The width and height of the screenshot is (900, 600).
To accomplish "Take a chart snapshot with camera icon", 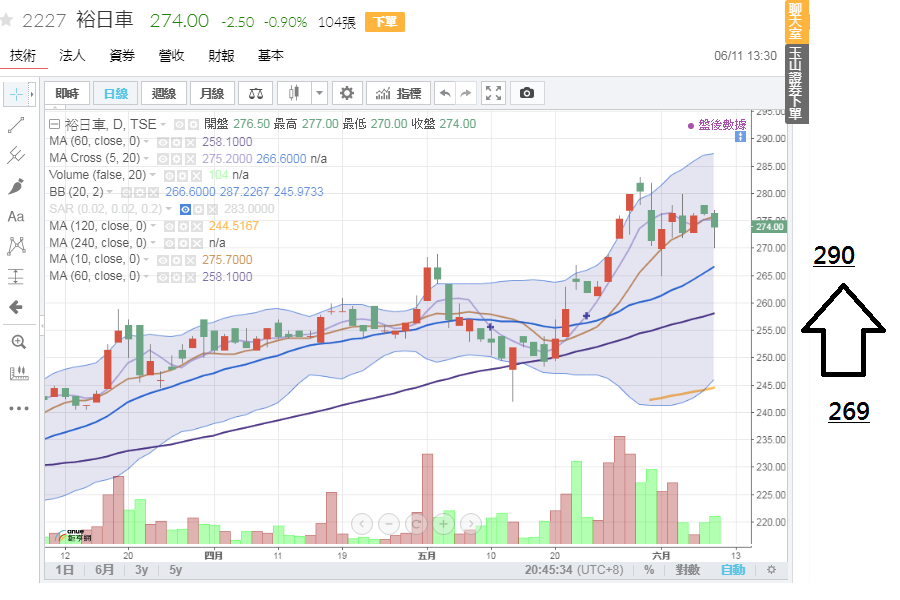I will (526, 93).
